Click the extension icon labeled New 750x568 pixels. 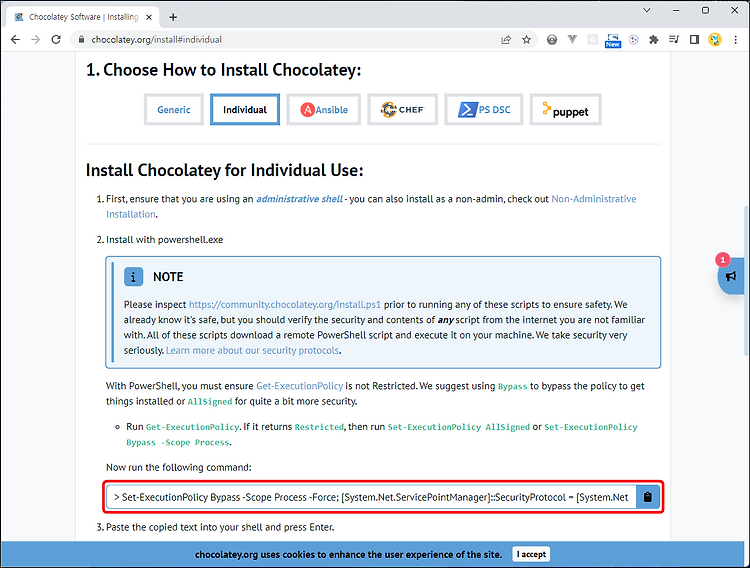tap(613, 40)
